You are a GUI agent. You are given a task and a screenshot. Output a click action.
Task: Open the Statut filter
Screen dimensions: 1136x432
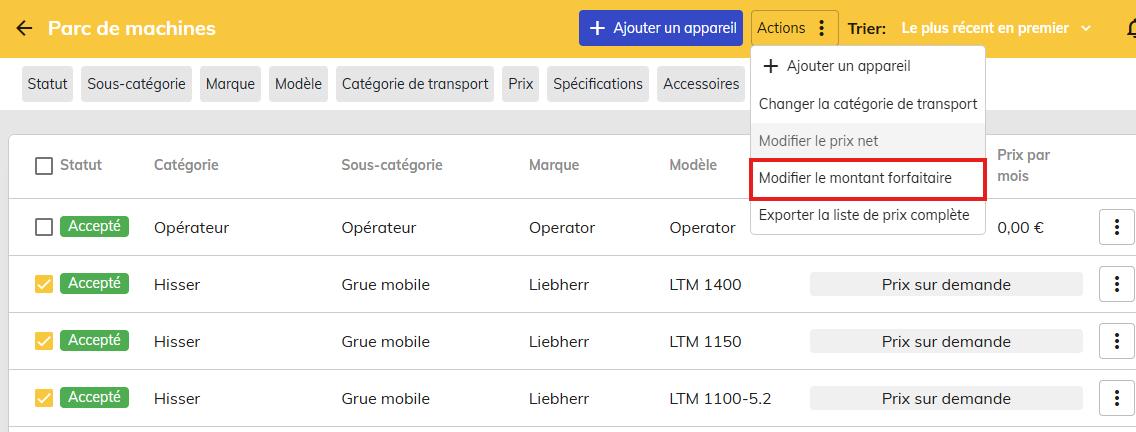point(48,84)
